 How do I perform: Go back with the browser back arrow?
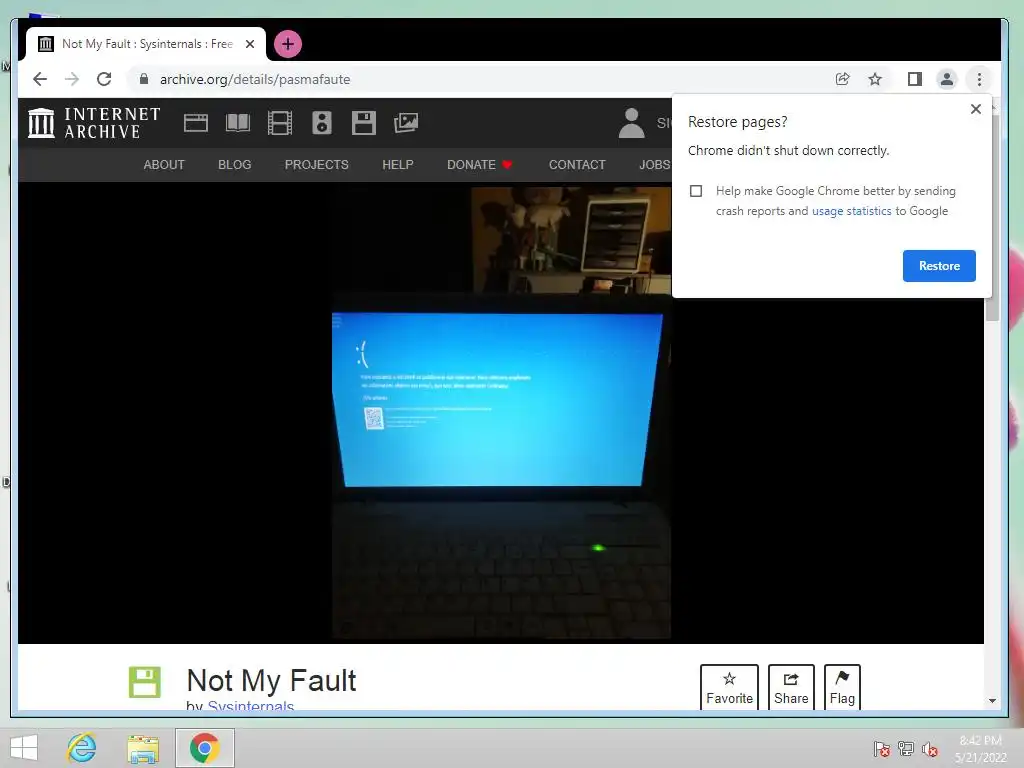coord(40,79)
